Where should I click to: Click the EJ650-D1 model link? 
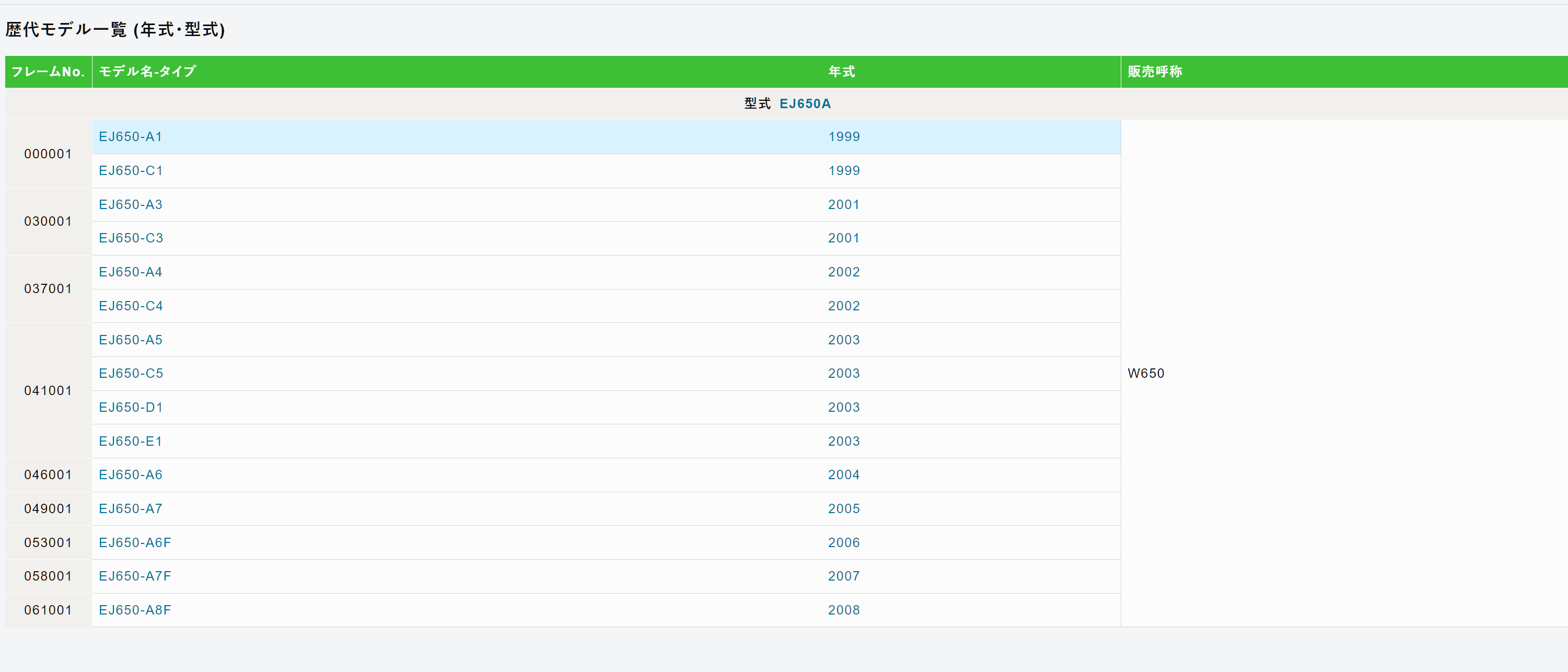(131, 407)
